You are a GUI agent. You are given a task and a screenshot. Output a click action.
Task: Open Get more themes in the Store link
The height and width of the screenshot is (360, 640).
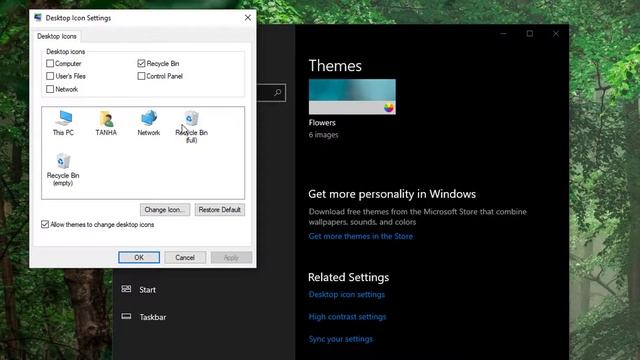click(360, 236)
